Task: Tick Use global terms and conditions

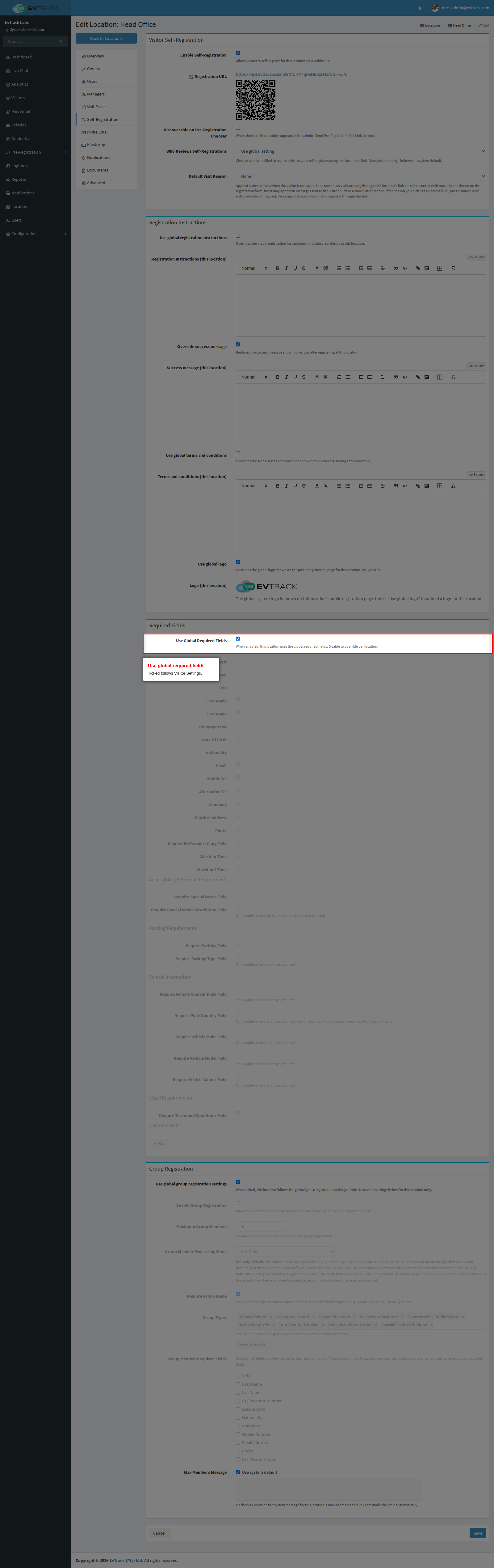Action: point(238,453)
